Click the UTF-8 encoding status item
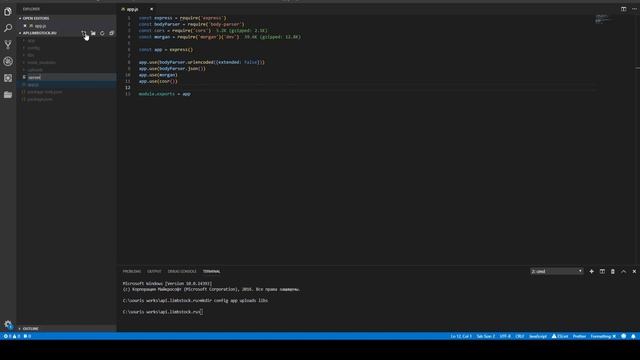This screenshot has width=640, height=360. point(505,336)
